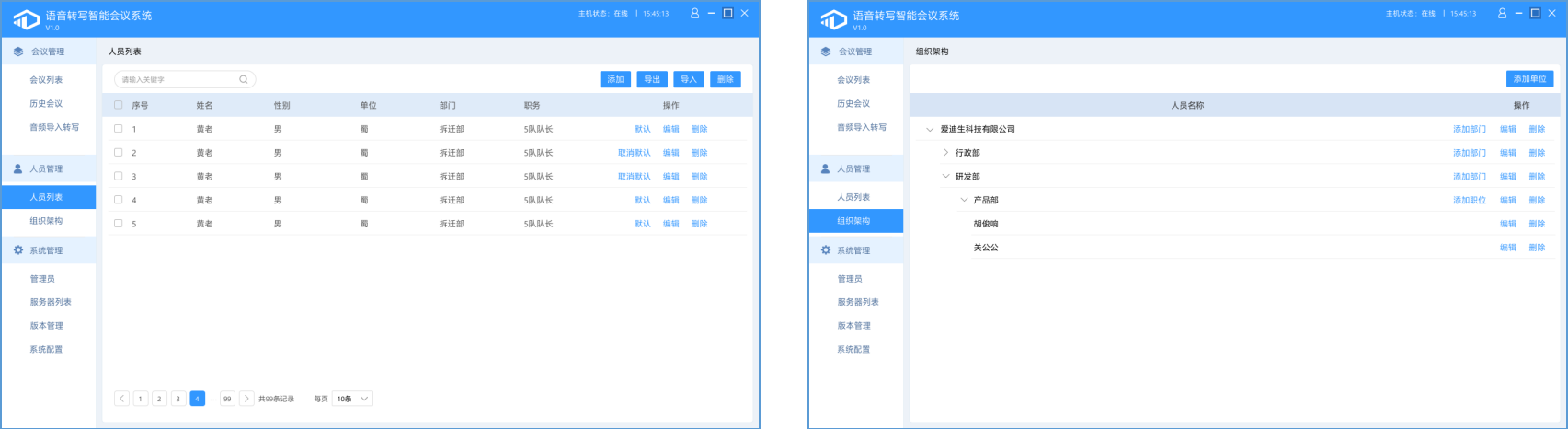Click the magnifier icon in the keyword search box
This screenshot has height=429, width=1568.
click(244, 80)
